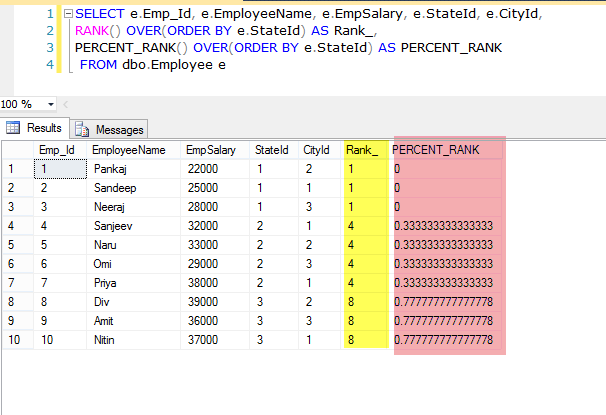Switch to the Messages tab

pyautogui.click(x=109, y=129)
